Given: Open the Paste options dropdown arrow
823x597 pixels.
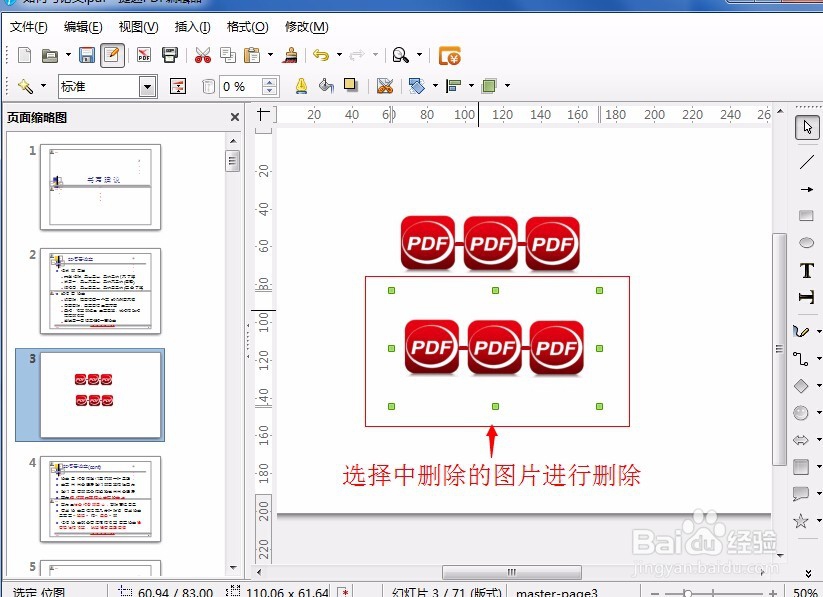Looking at the screenshot, I should coord(270,54).
